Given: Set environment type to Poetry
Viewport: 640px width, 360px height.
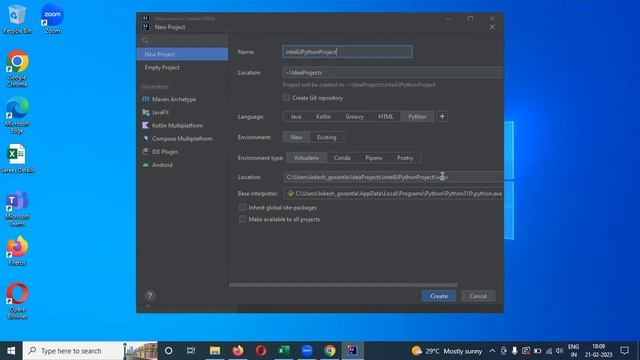Looking at the screenshot, I should (405, 158).
